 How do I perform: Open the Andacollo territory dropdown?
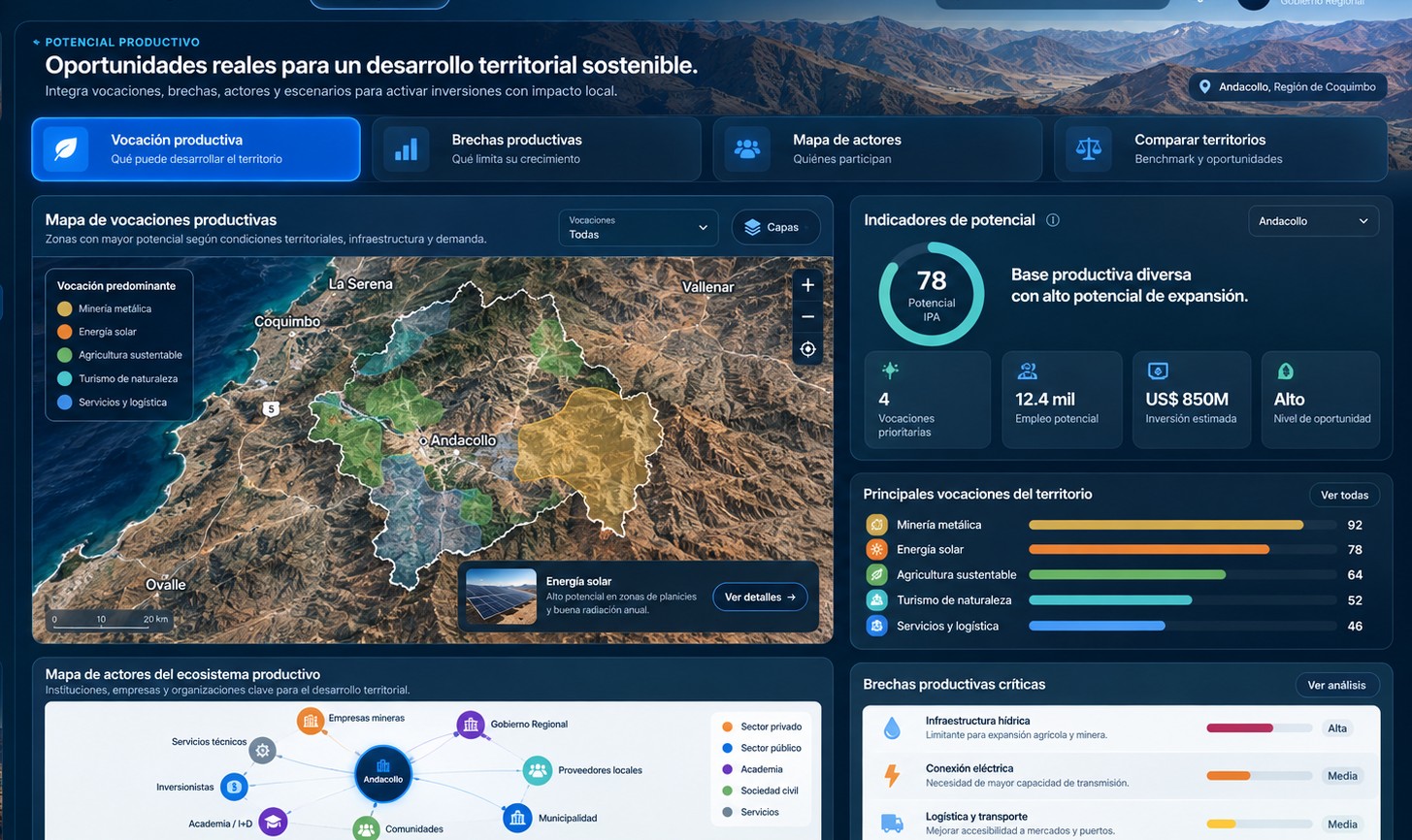1314,221
